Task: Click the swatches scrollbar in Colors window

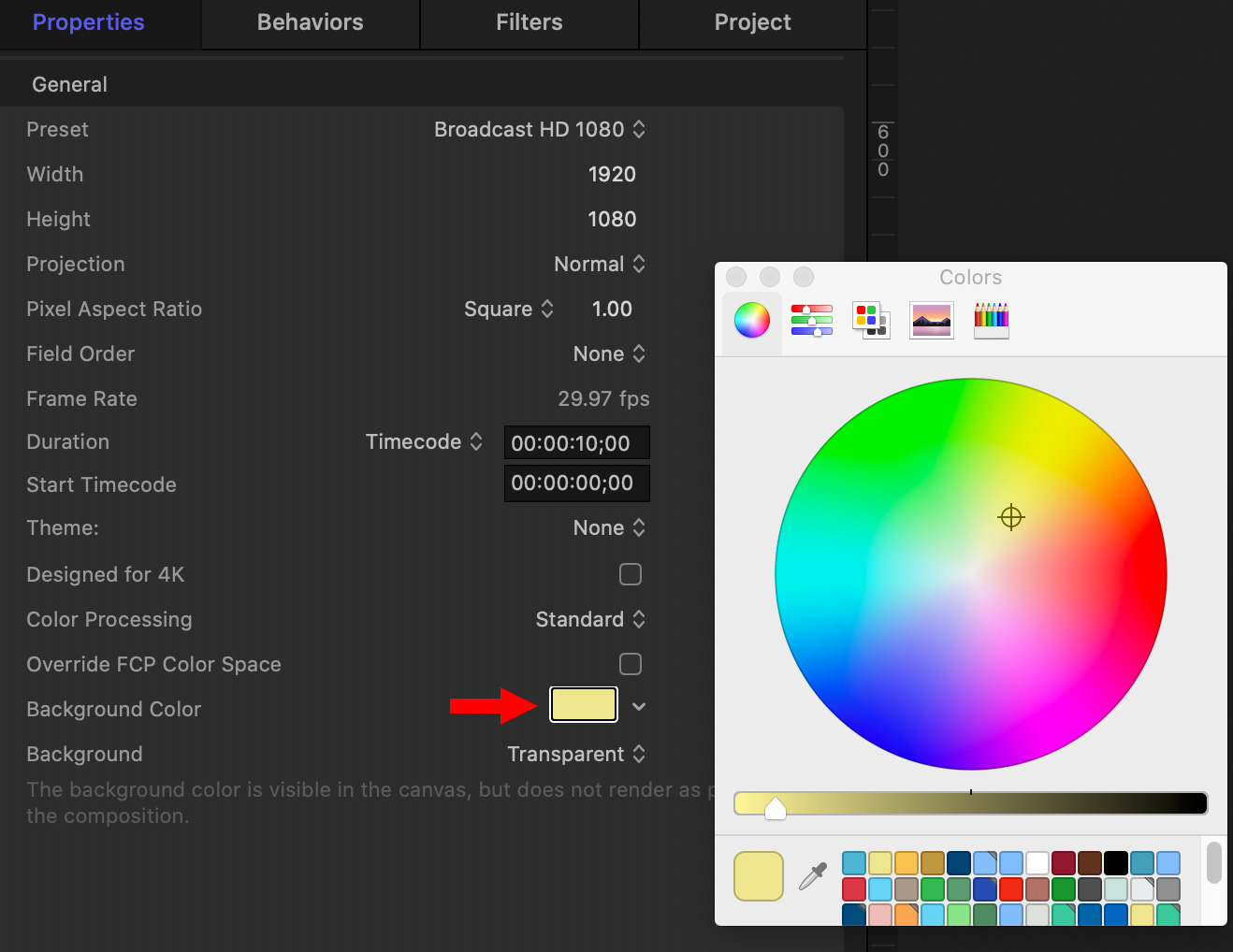Action: 1214,862
